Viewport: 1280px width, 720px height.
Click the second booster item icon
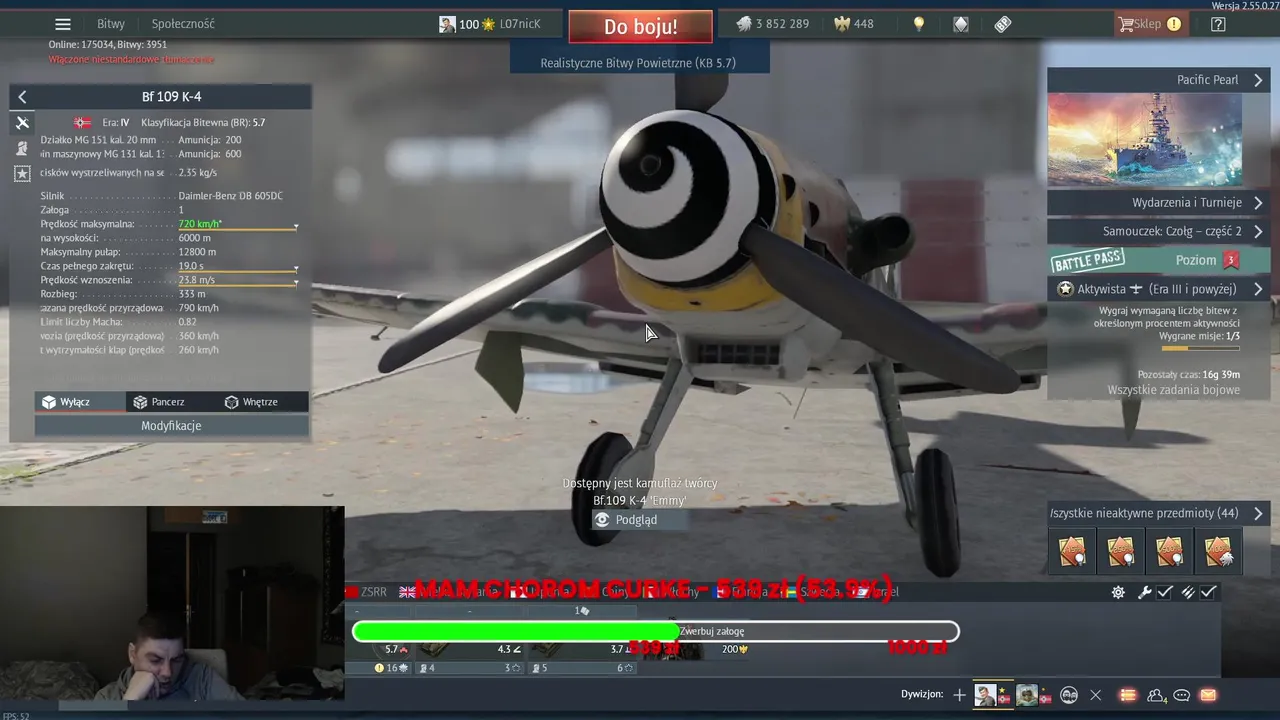[x=1121, y=551]
